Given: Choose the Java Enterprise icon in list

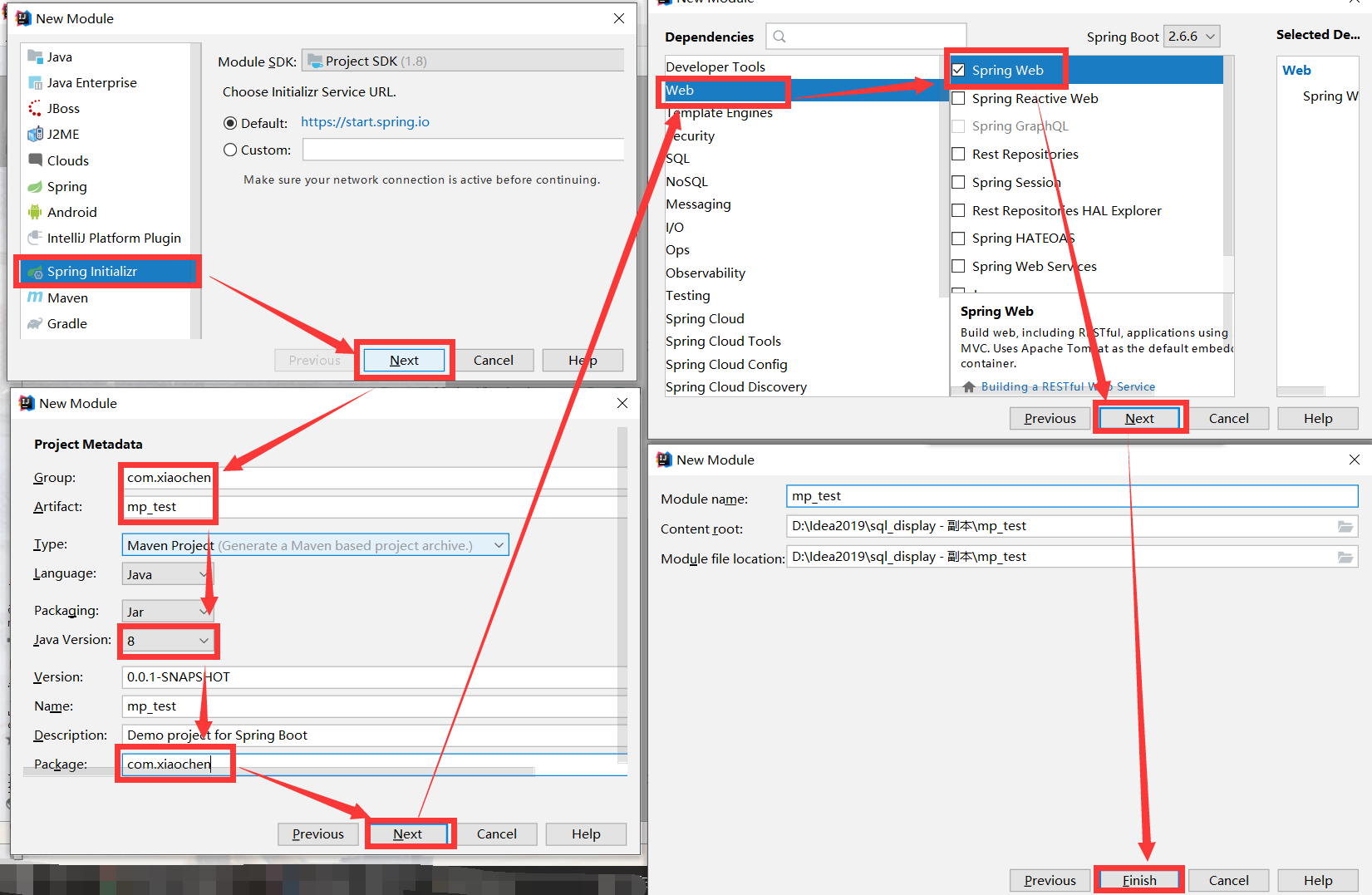Looking at the screenshot, I should click(x=35, y=82).
